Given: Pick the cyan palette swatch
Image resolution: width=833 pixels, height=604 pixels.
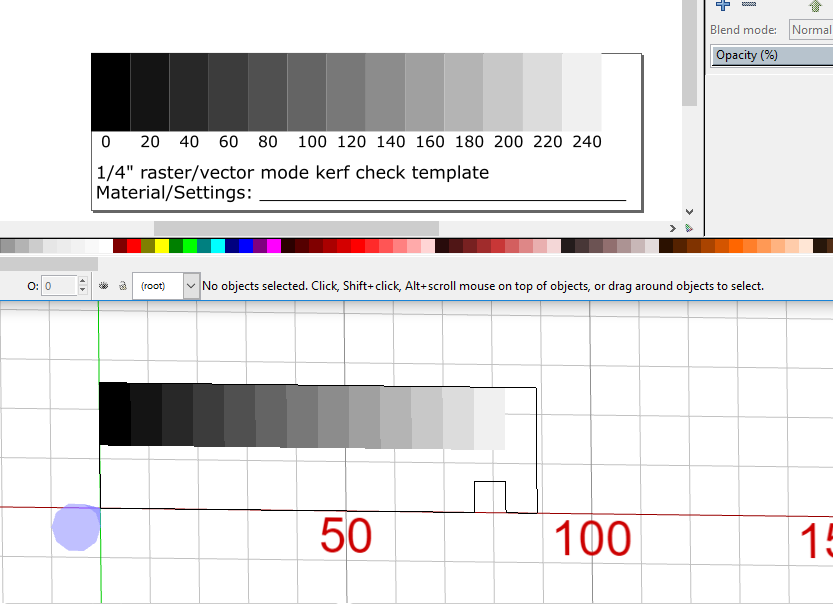Looking at the screenshot, I should (218, 246).
